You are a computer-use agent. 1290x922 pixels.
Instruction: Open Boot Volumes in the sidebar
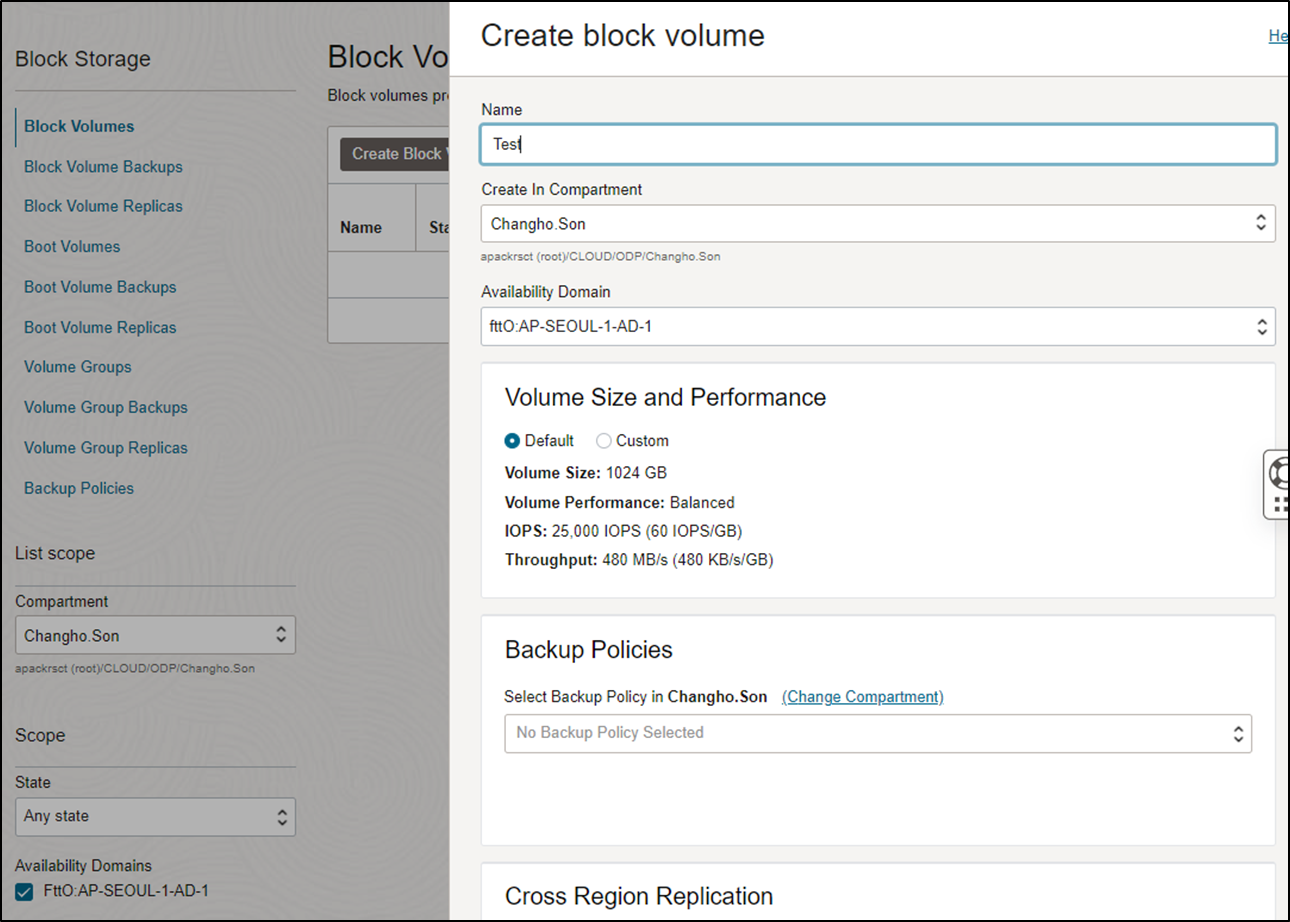pyautogui.click(x=72, y=247)
